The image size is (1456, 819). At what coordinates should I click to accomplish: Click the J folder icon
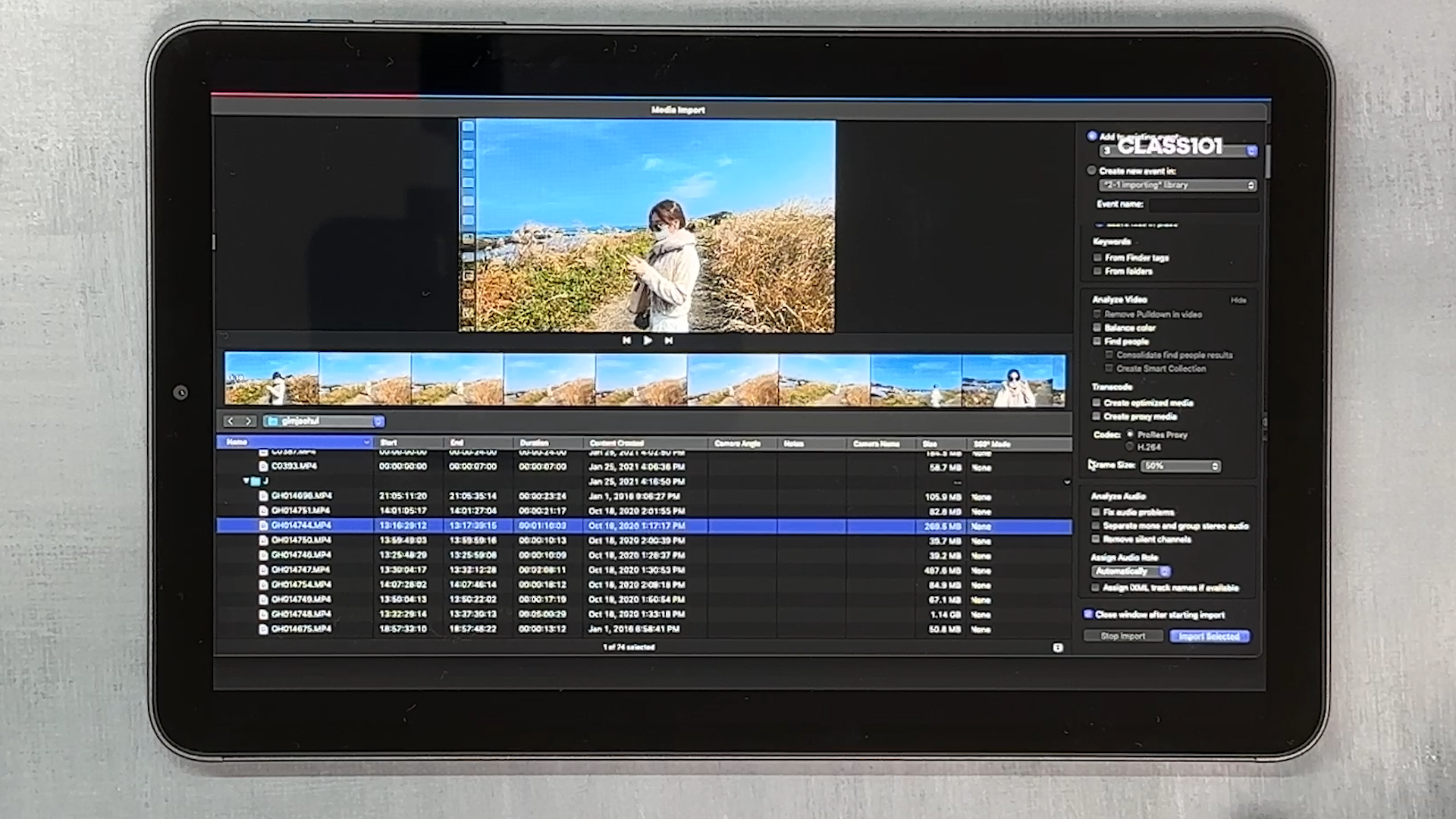pyautogui.click(x=256, y=481)
